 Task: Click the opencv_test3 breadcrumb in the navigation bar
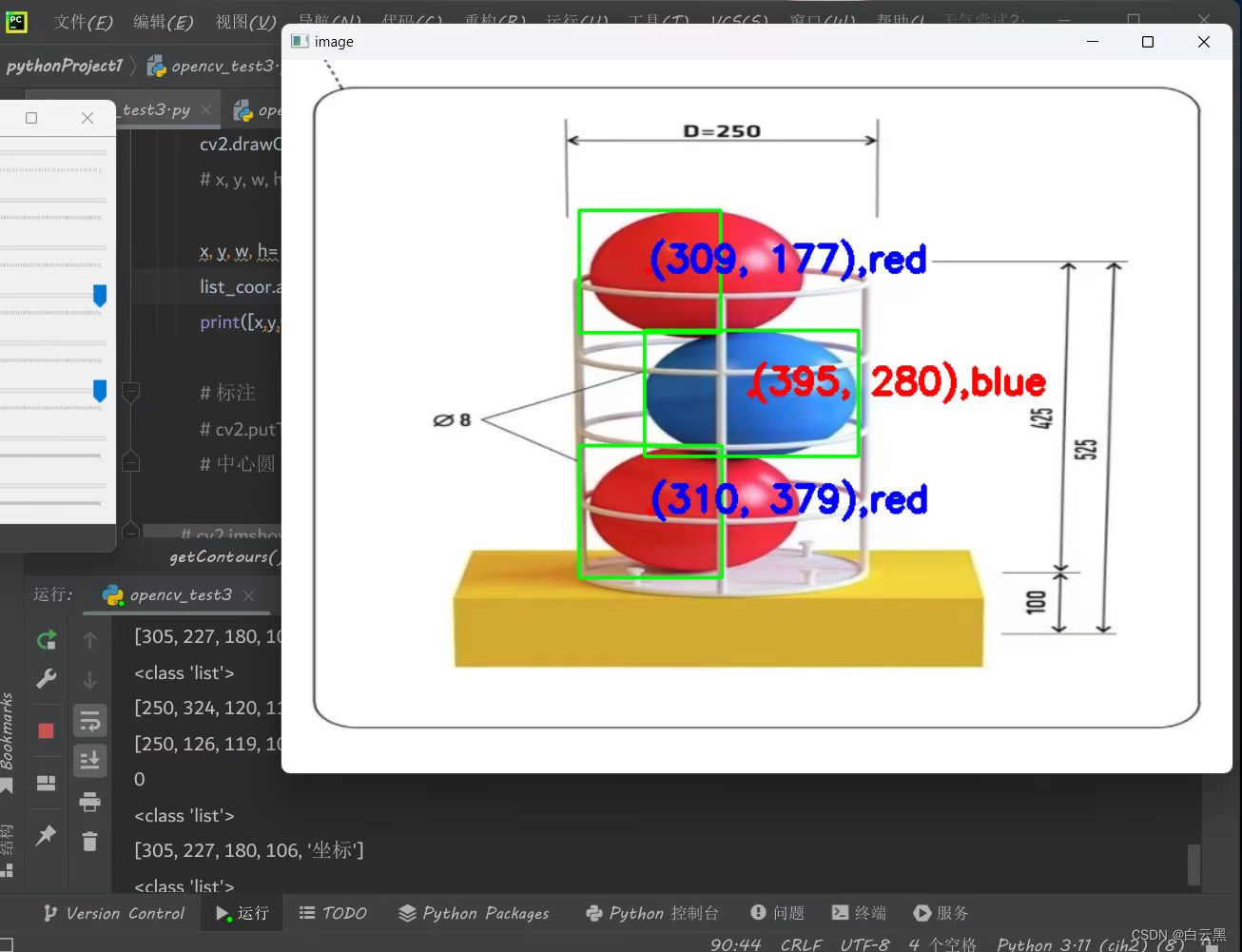(214, 66)
